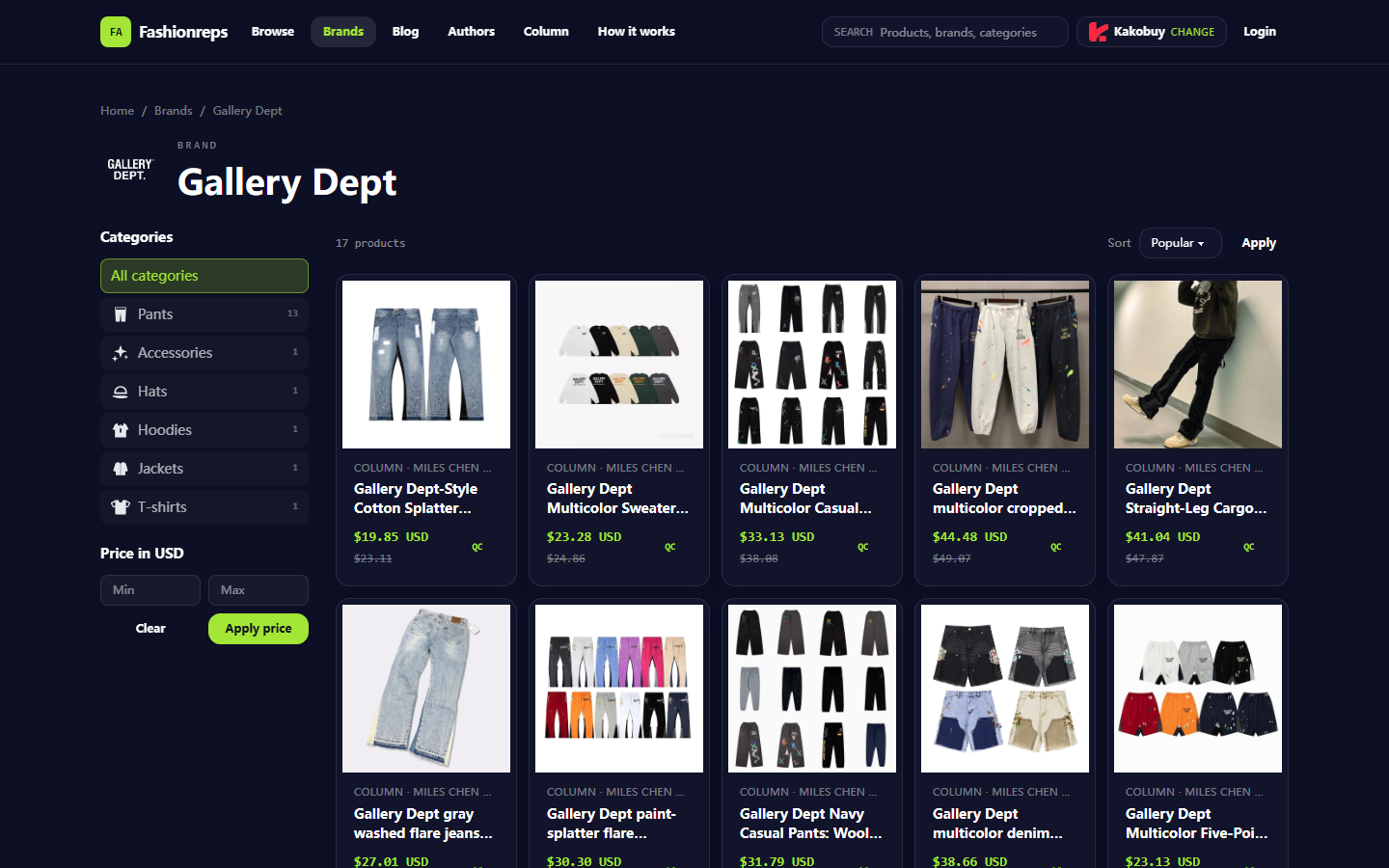The height and width of the screenshot is (868, 1389).
Task: Go to the Brands tab
Action: [x=343, y=32]
